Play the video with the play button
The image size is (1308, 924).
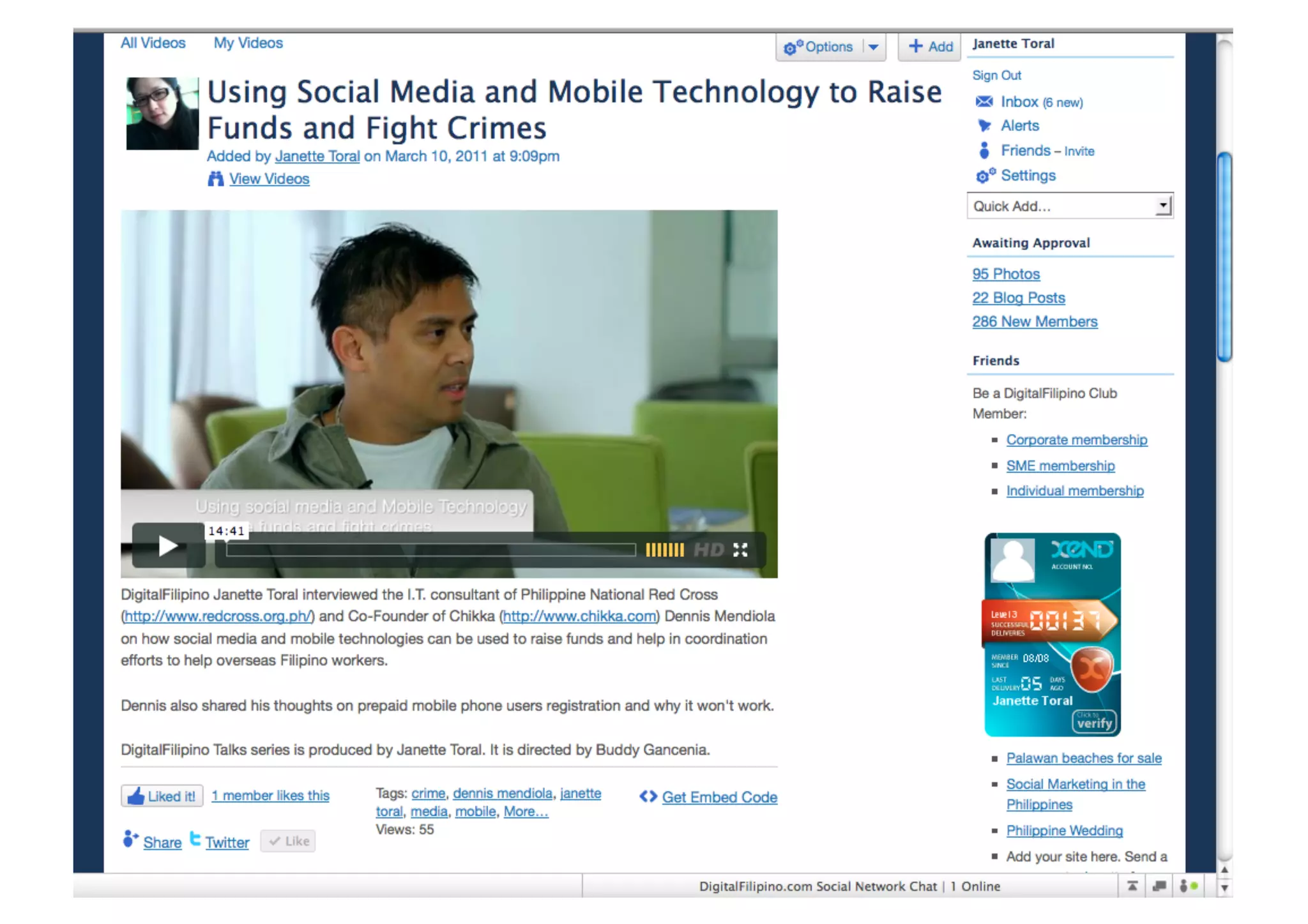(167, 546)
